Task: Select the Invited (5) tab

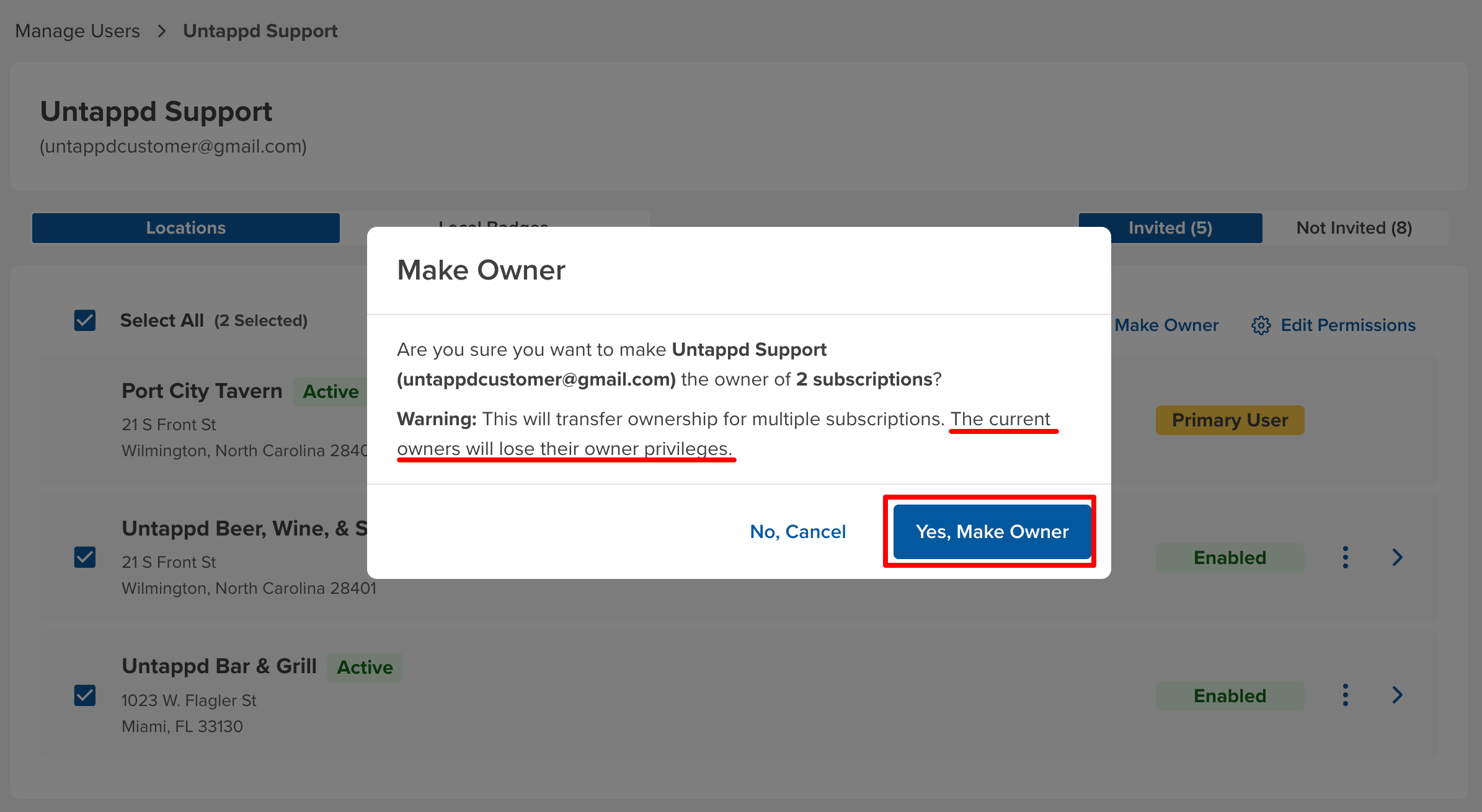Action: pos(1170,228)
